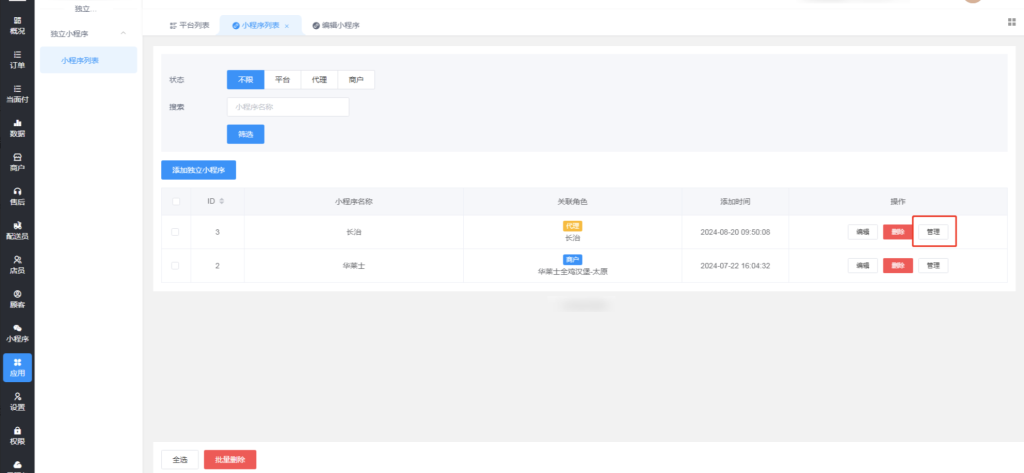Click 管理 button for the 长治 row
Image resolution: width=1024 pixels, height=473 pixels.
(933, 232)
